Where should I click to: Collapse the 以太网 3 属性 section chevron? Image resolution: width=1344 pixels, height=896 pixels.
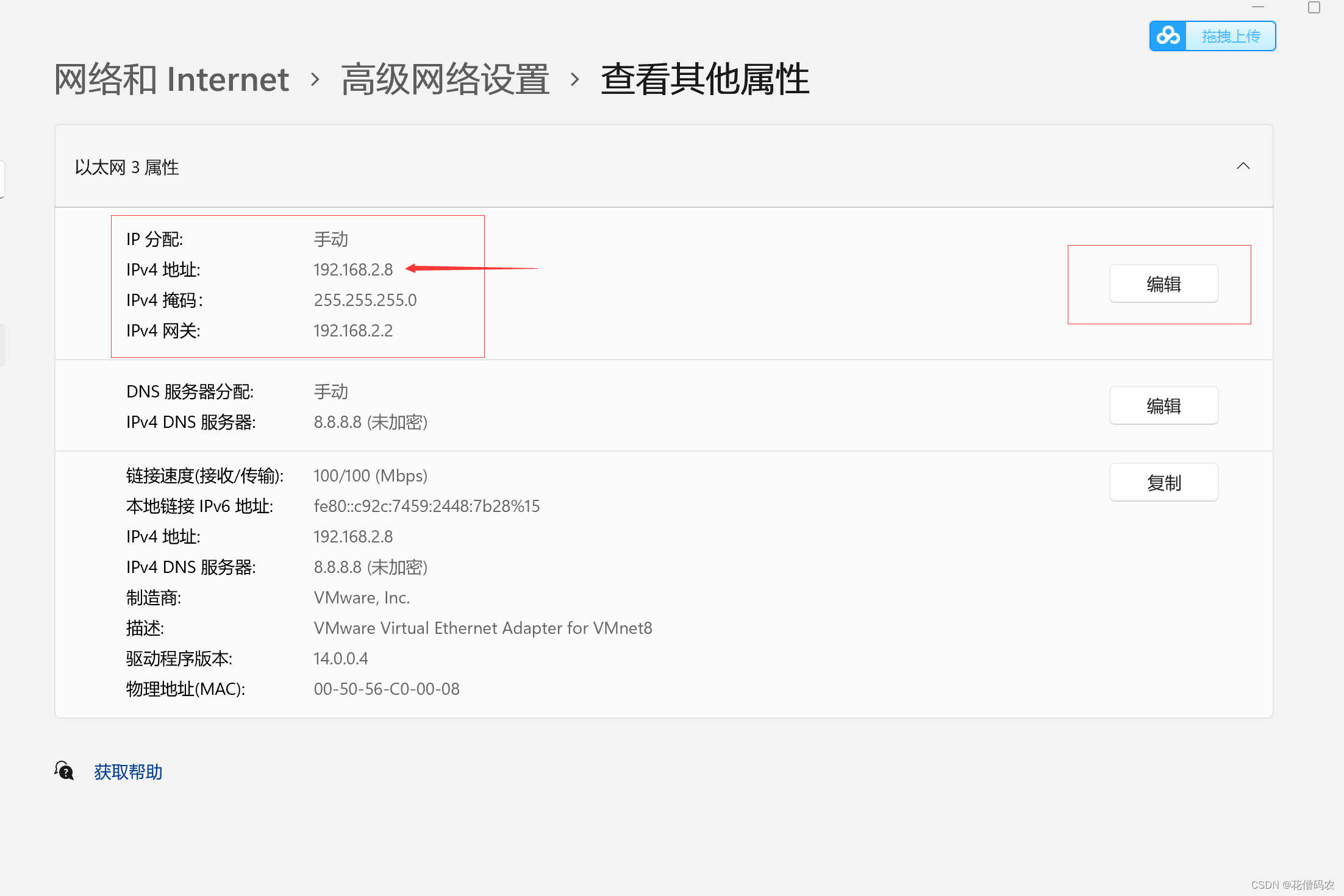(x=1243, y=166)
